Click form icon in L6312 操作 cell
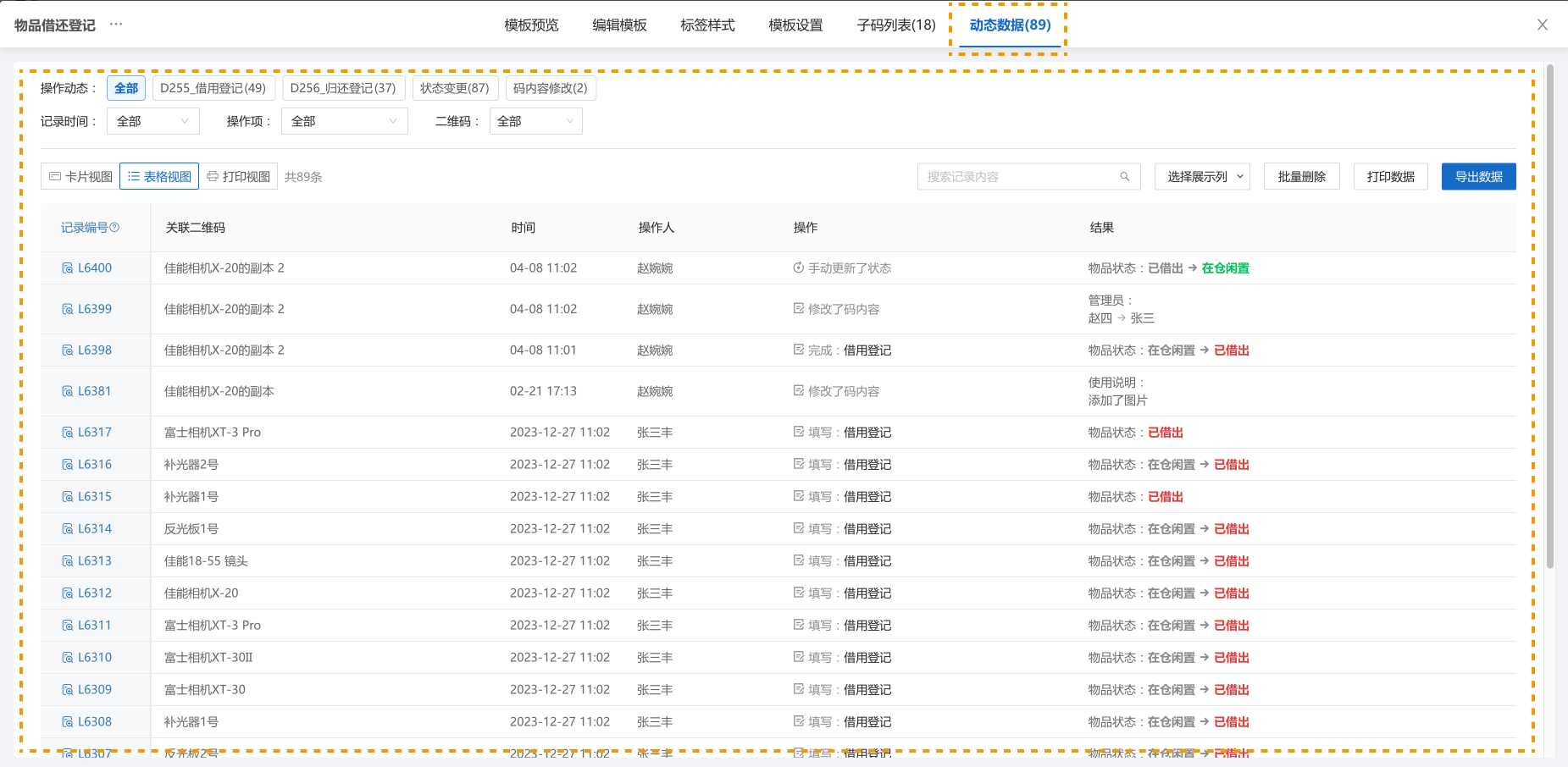1568x767 pixels. tap(798, 593)
